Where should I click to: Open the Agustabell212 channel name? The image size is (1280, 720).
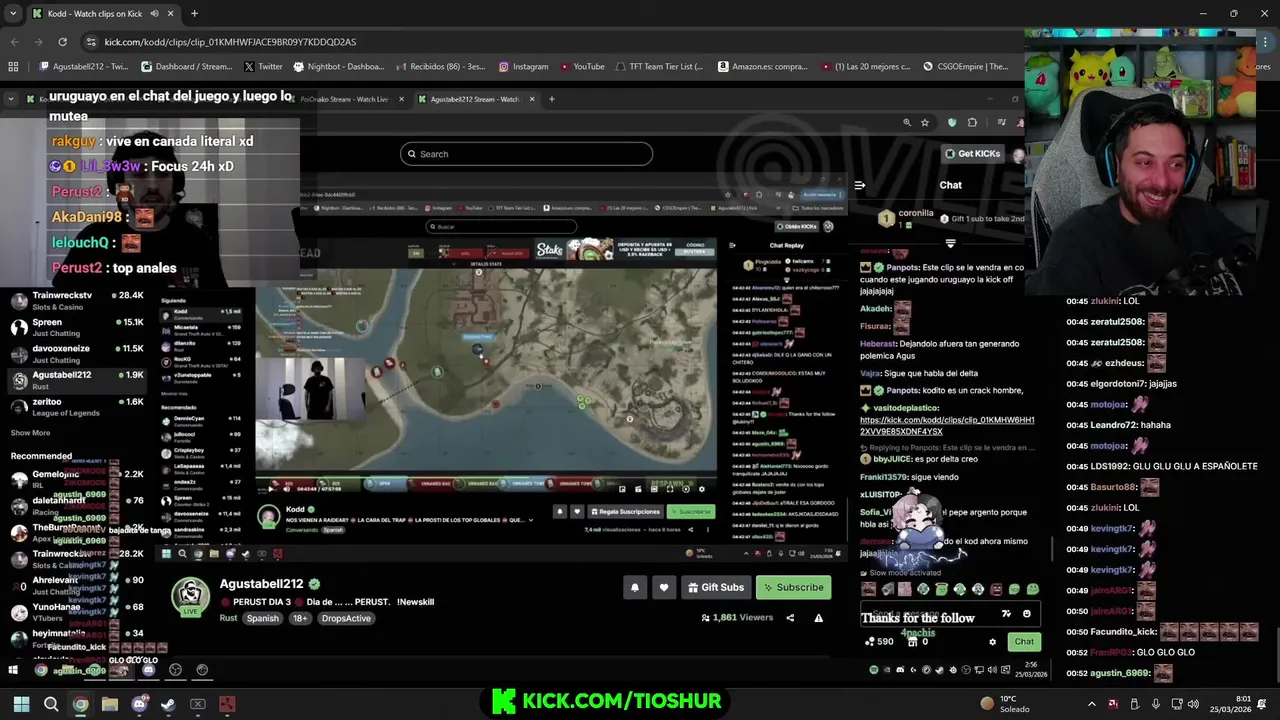pos(261,584)
